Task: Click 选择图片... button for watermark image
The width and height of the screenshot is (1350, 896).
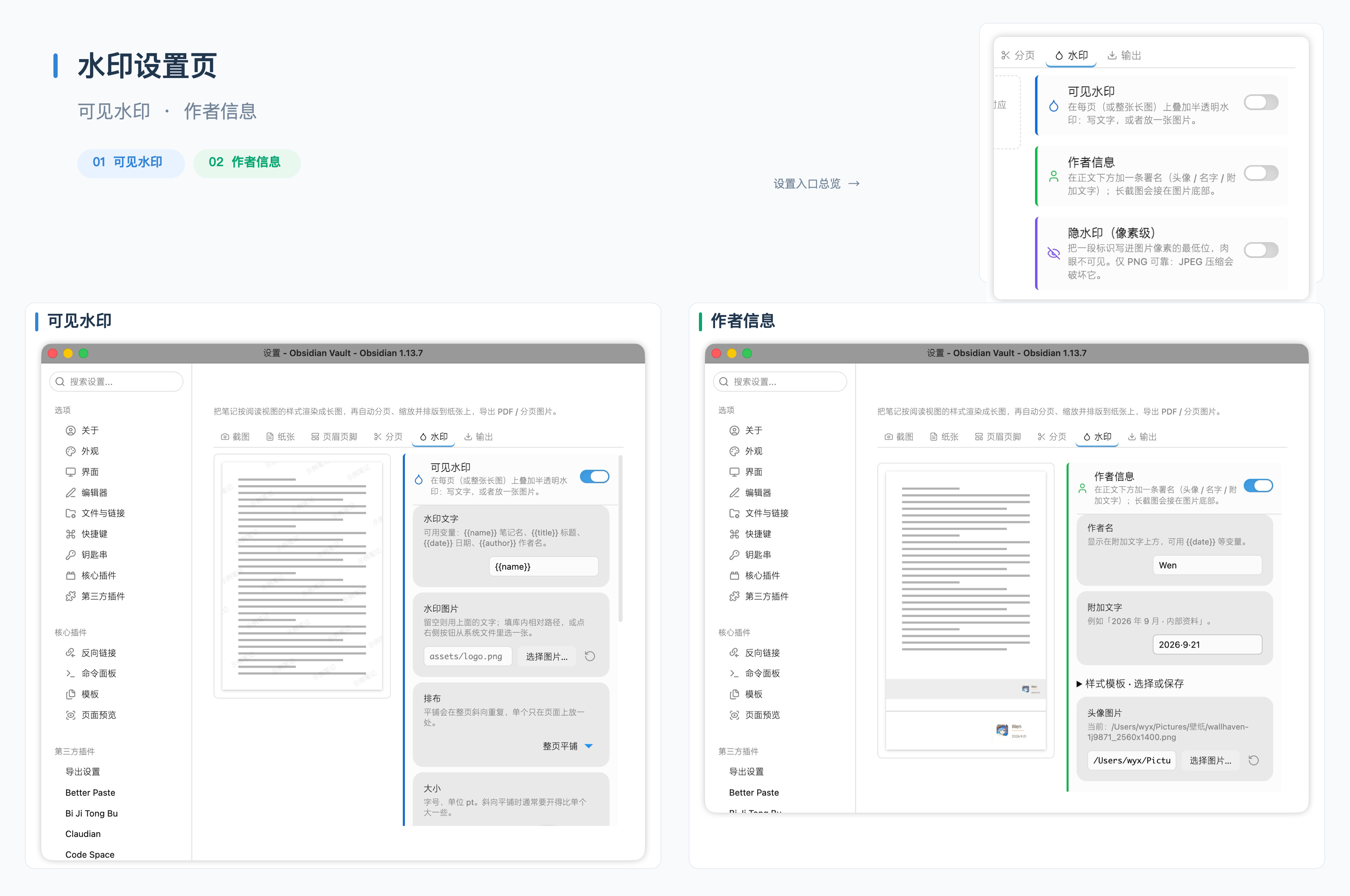Action: point(547,657)
